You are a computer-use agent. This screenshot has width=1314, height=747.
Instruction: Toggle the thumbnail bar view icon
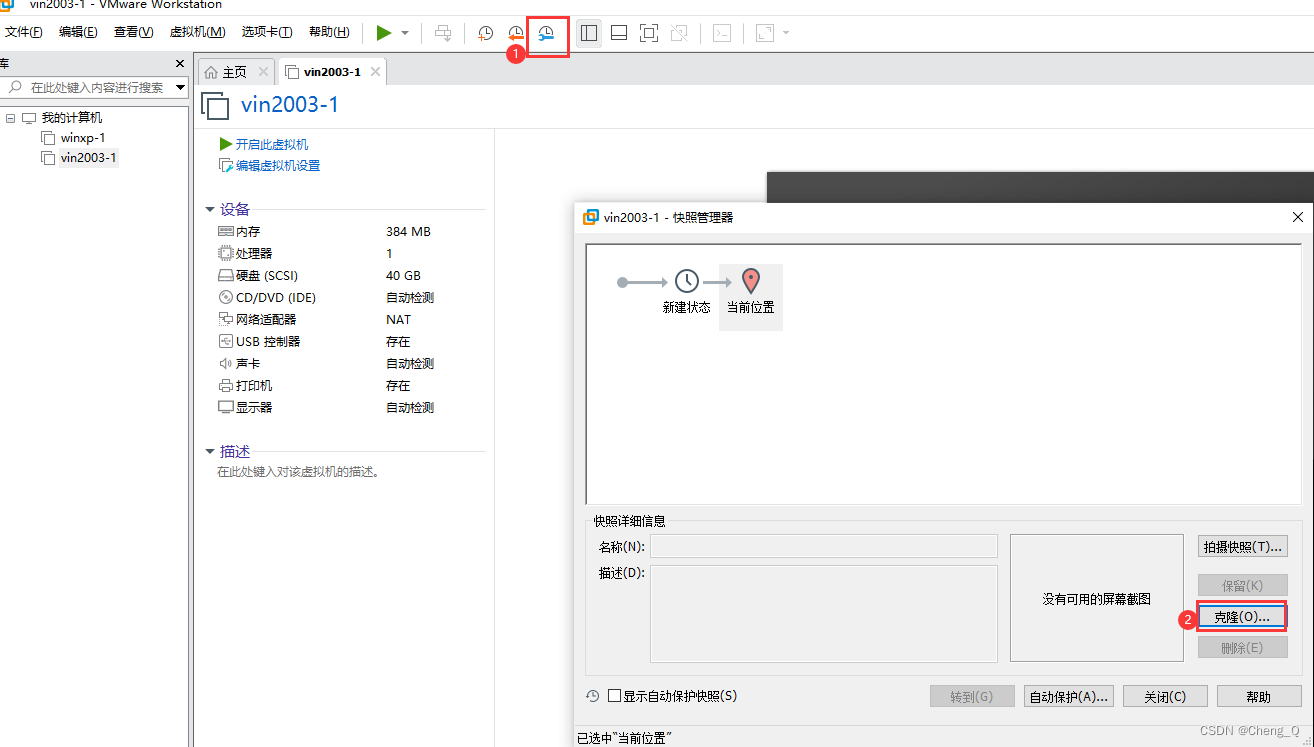click(619, 33)
